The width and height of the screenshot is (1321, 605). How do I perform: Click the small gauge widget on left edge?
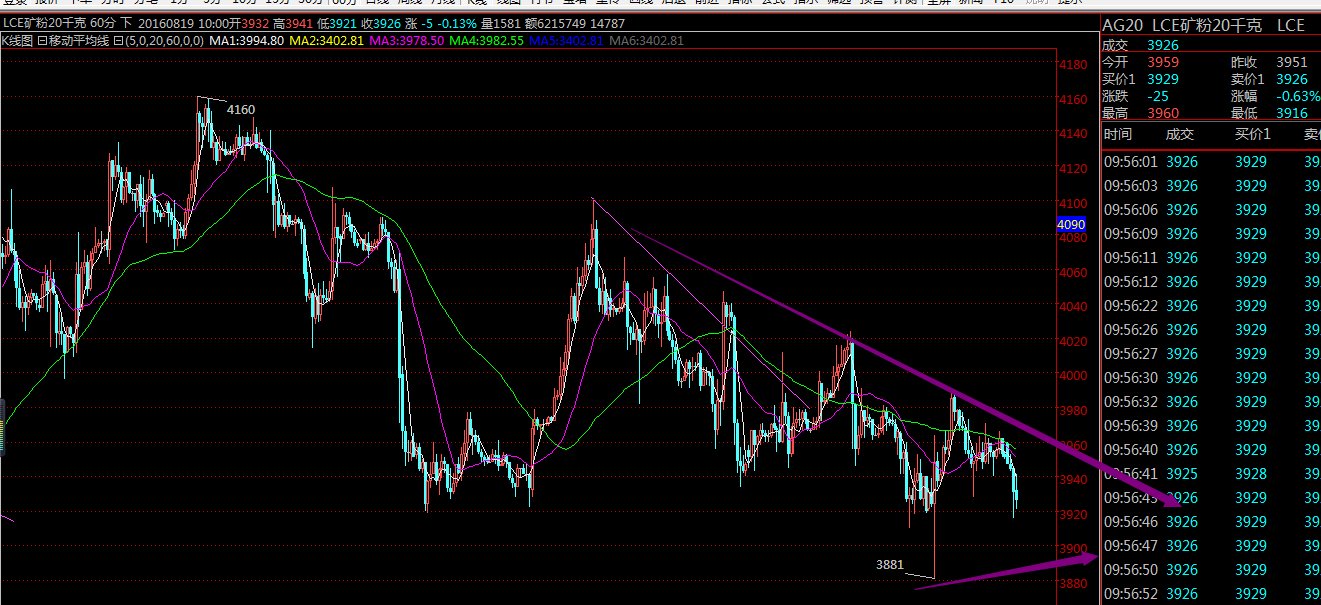3,410
